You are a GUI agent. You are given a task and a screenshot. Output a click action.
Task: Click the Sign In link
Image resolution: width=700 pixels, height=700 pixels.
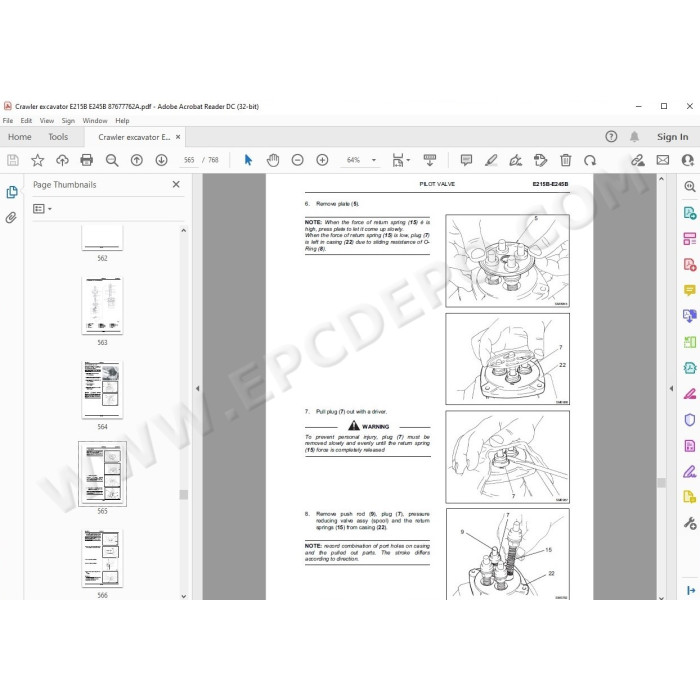672,137
